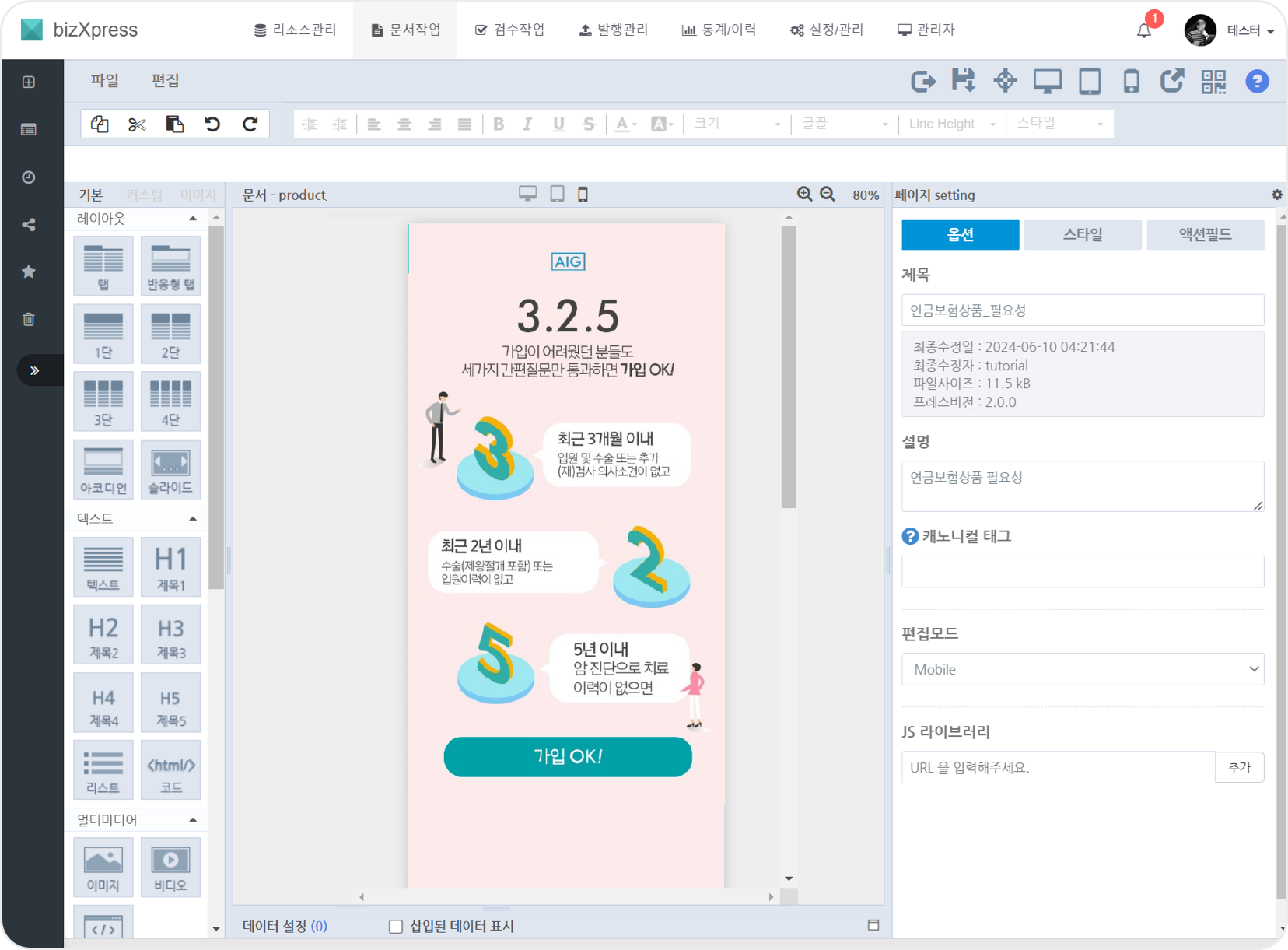
Task: Collapse the 레이아웃 section
Action: [x=193, y=219]
